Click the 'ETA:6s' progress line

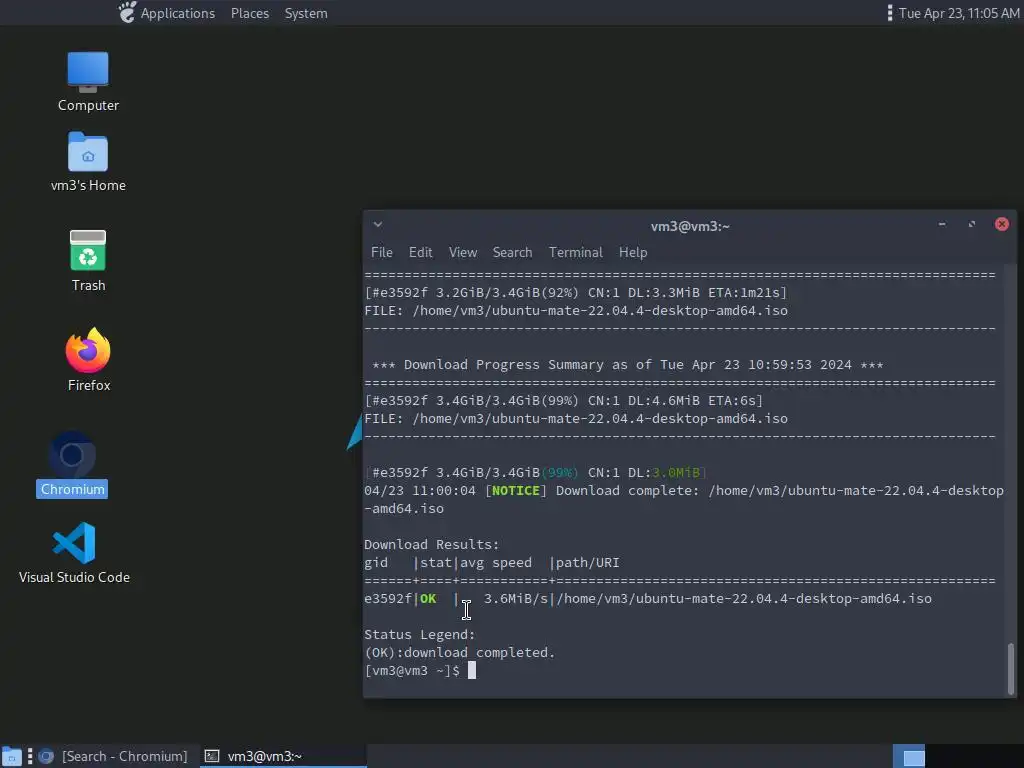click(564, 400)
